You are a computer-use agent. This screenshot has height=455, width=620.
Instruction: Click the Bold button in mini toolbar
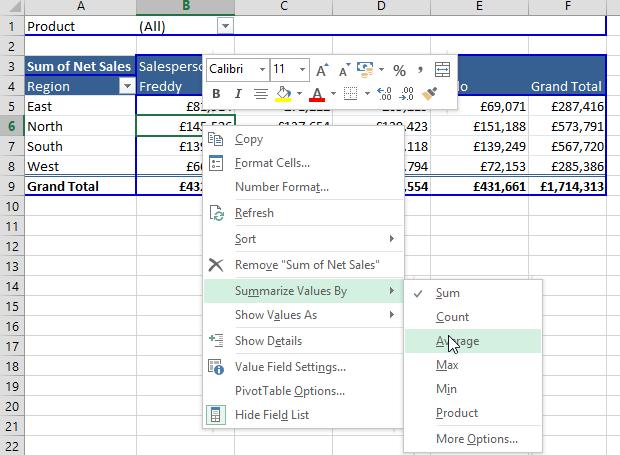215,94
